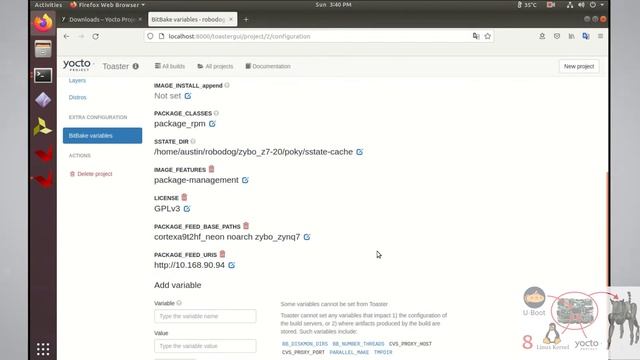The image size is (640, 360).
Task: Open the system menu power dropdown
Action: click(596, 5)
